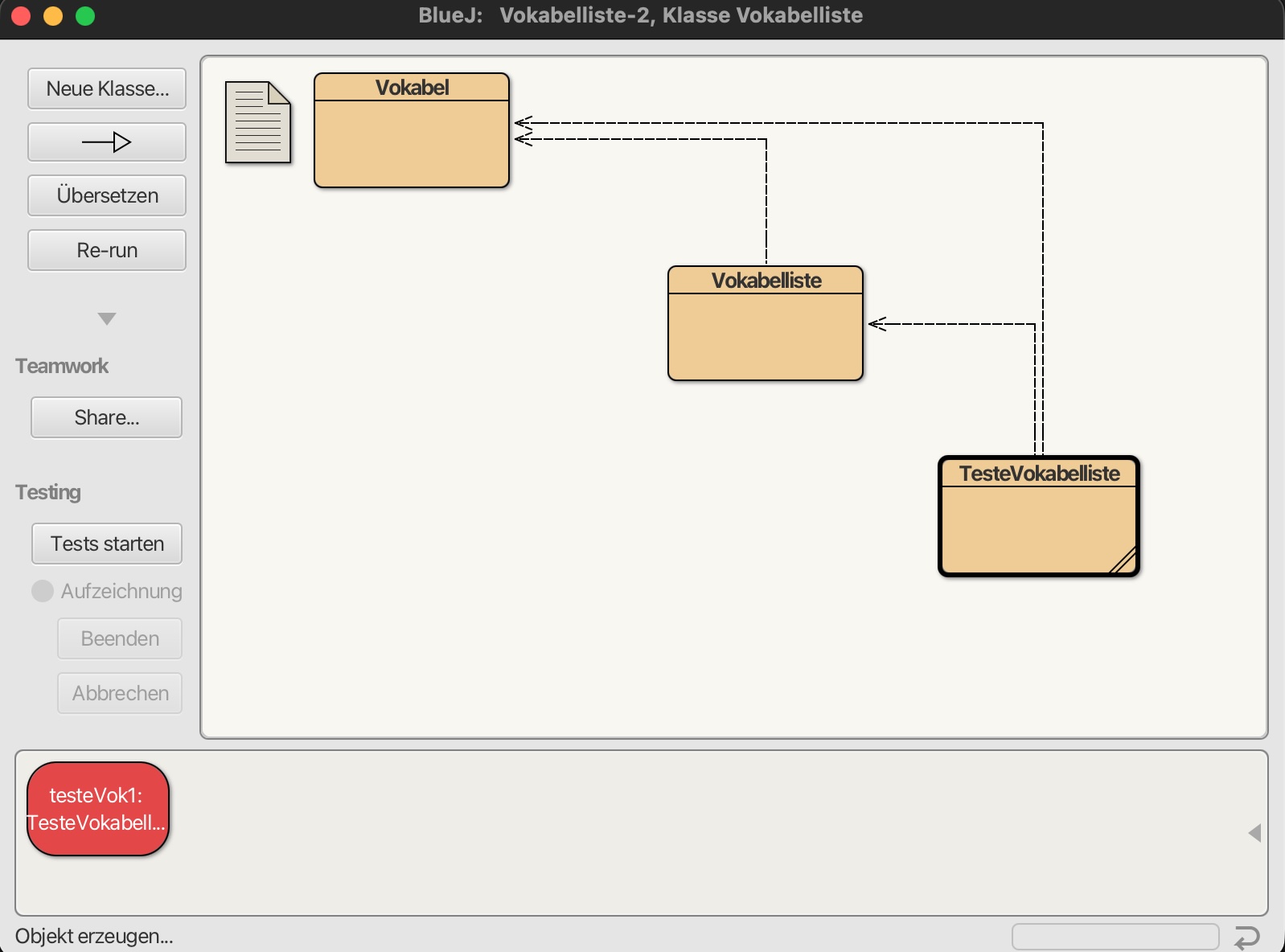Collapse the sidebar with the gray triangle
Image resolution: width=1285 pixels, height=952 pixels.
coord(107,318)
